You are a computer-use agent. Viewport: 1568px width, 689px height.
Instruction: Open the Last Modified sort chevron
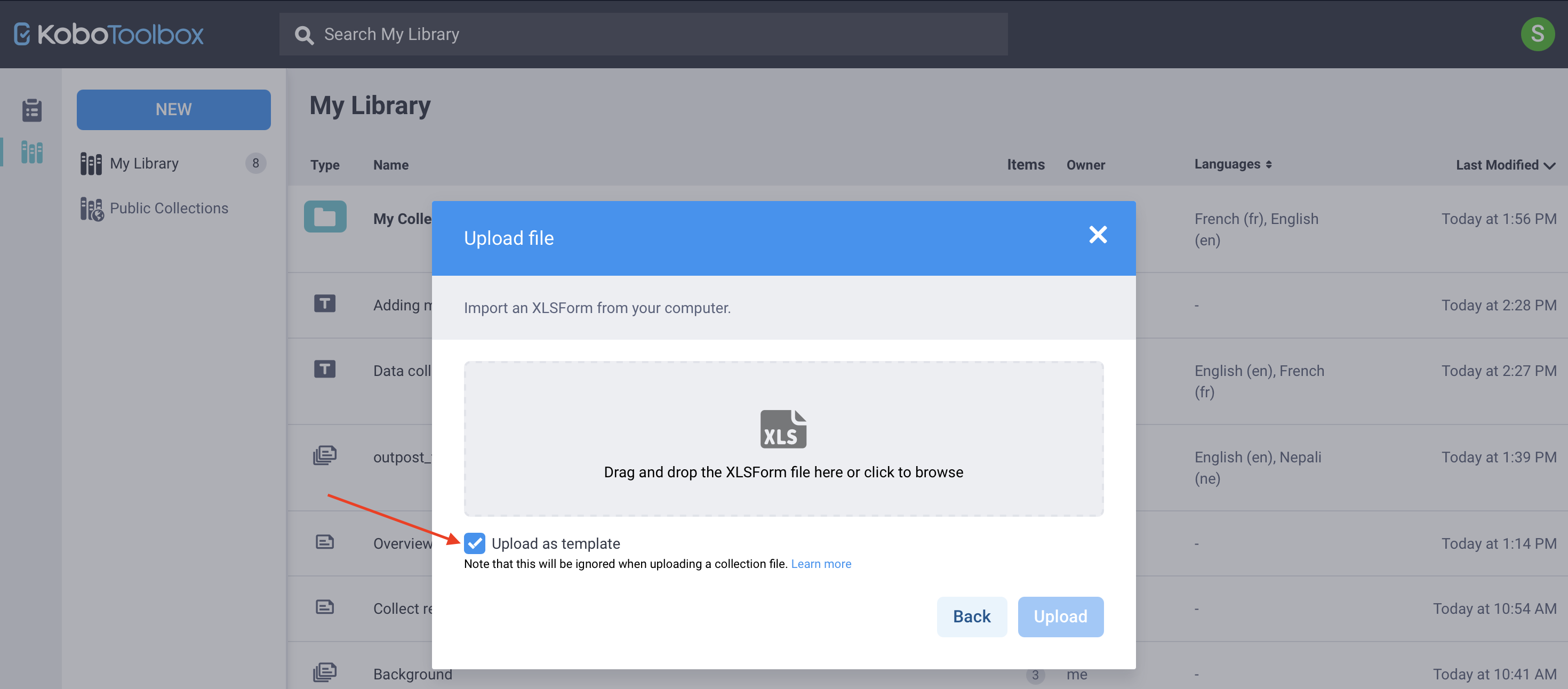click(x=1549, y=165)
